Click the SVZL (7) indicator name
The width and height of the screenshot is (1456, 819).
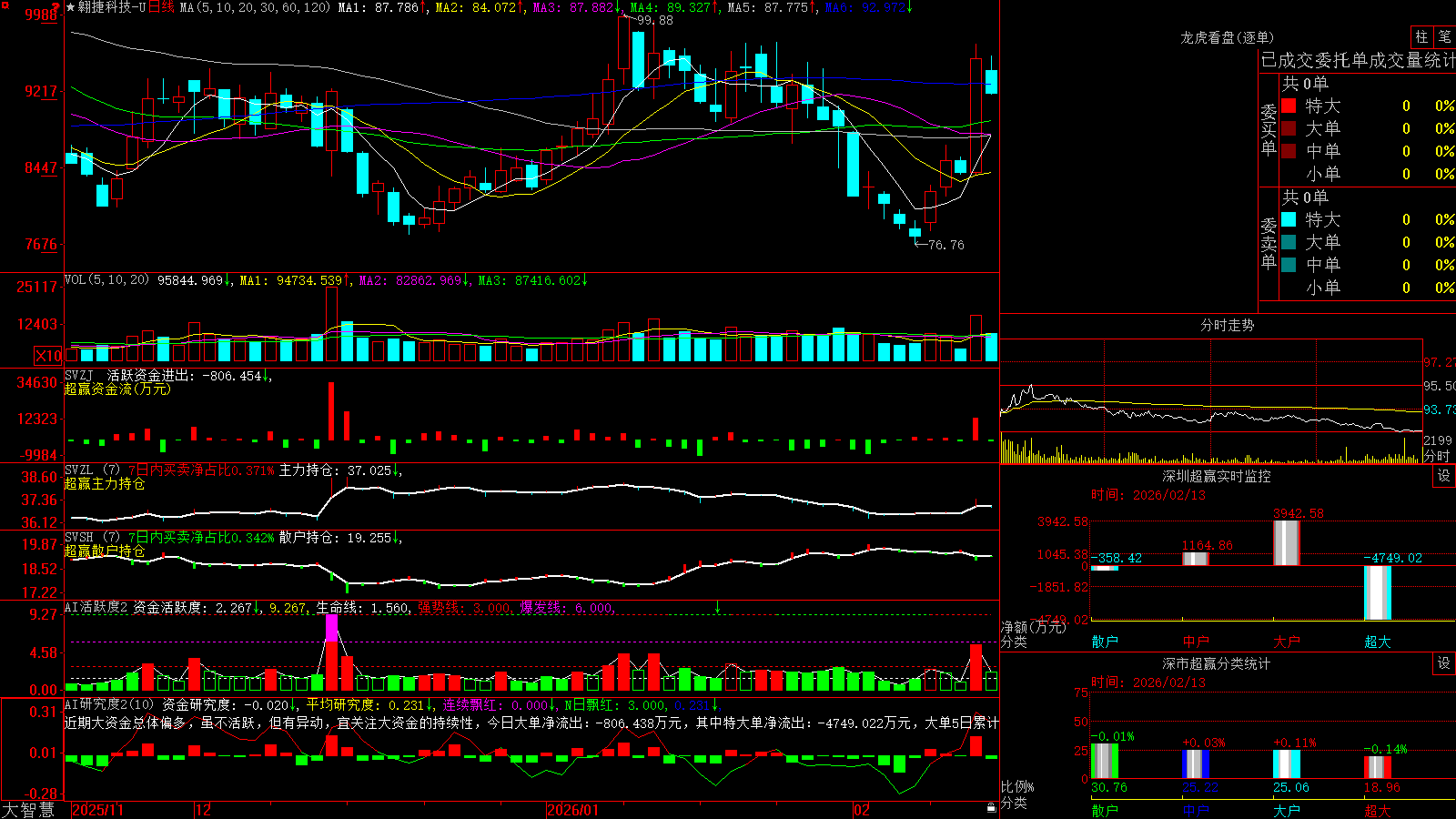(x=92, y=470)
